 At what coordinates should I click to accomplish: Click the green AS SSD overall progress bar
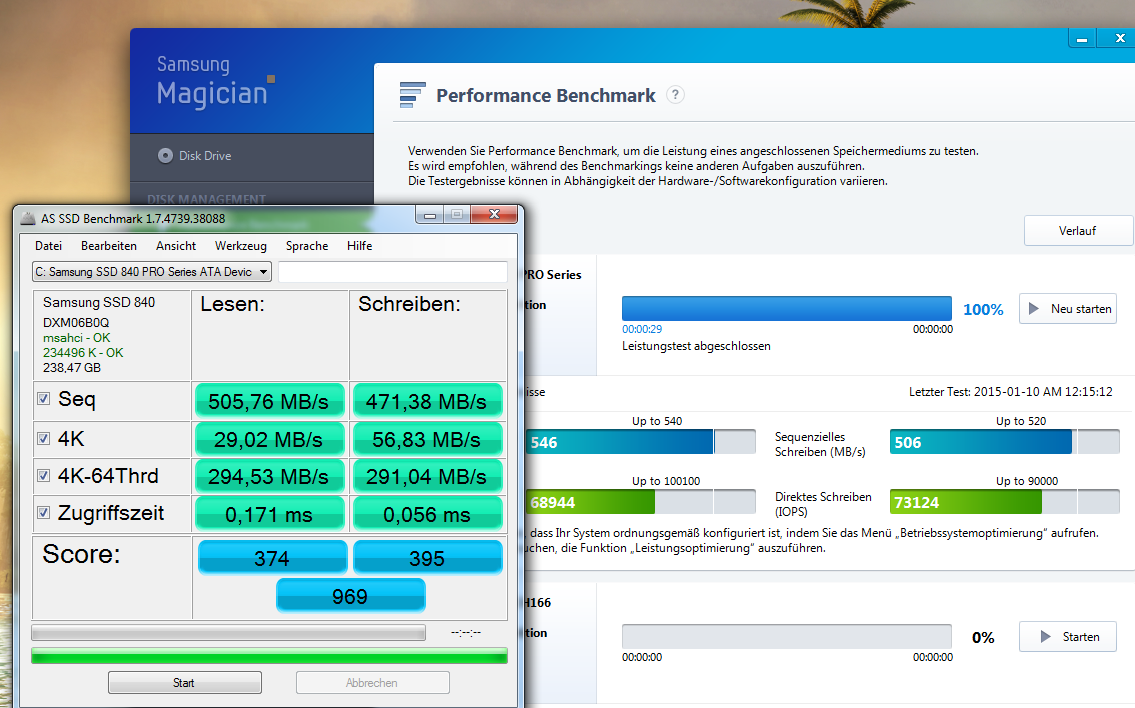pyautogui.click(x=269, y=657)
